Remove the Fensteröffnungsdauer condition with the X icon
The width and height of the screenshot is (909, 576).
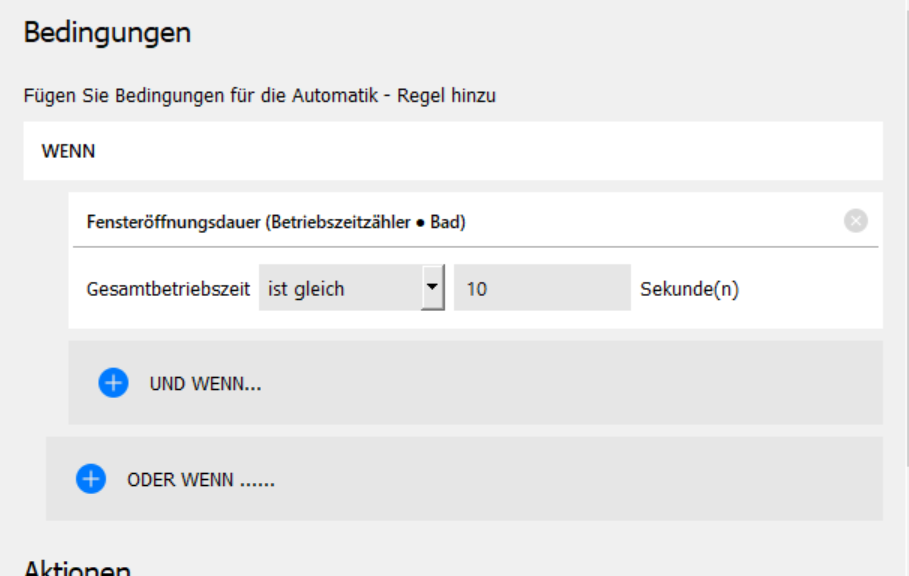tap(856, 221)
